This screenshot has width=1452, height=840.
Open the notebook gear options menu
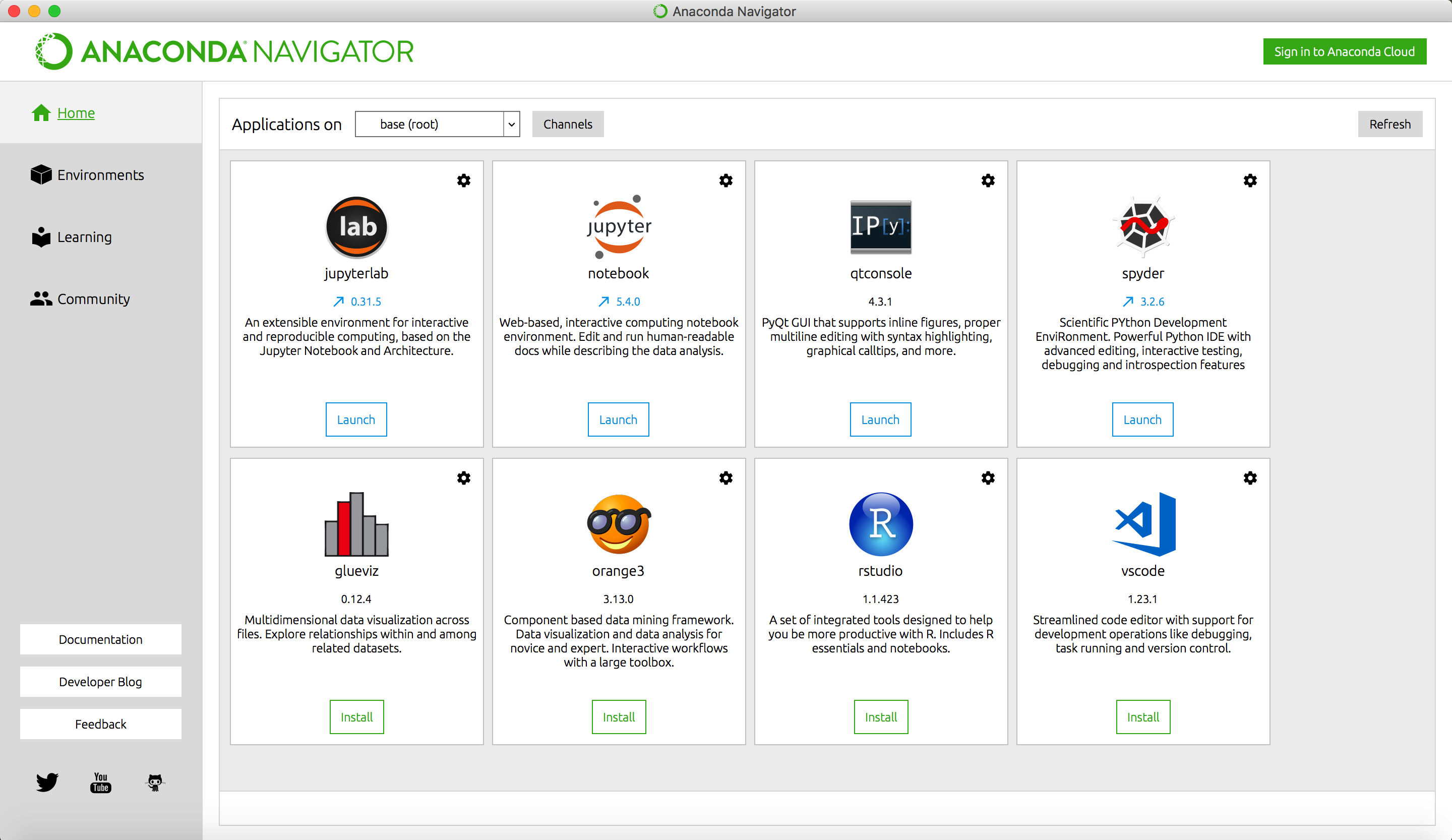[725, 181]
